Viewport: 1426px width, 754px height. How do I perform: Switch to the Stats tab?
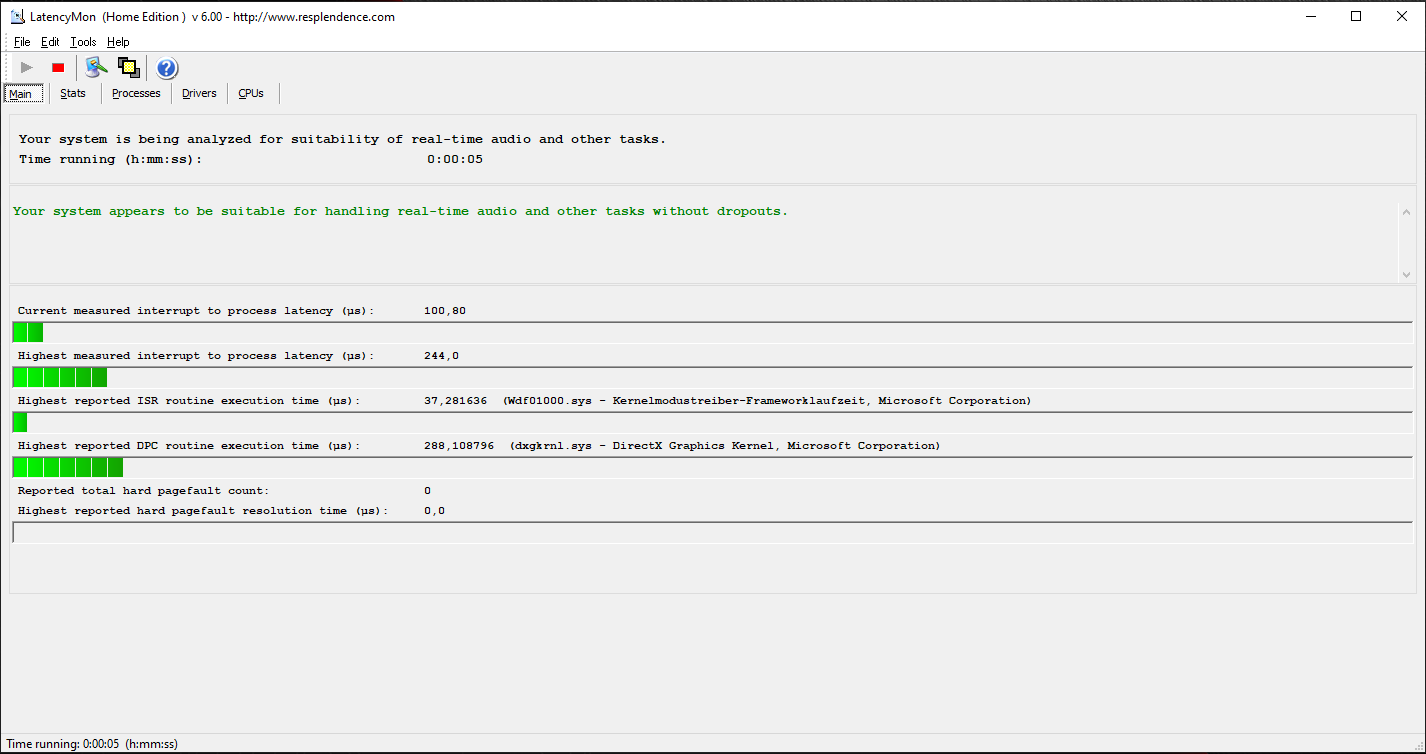coord(73,93)
